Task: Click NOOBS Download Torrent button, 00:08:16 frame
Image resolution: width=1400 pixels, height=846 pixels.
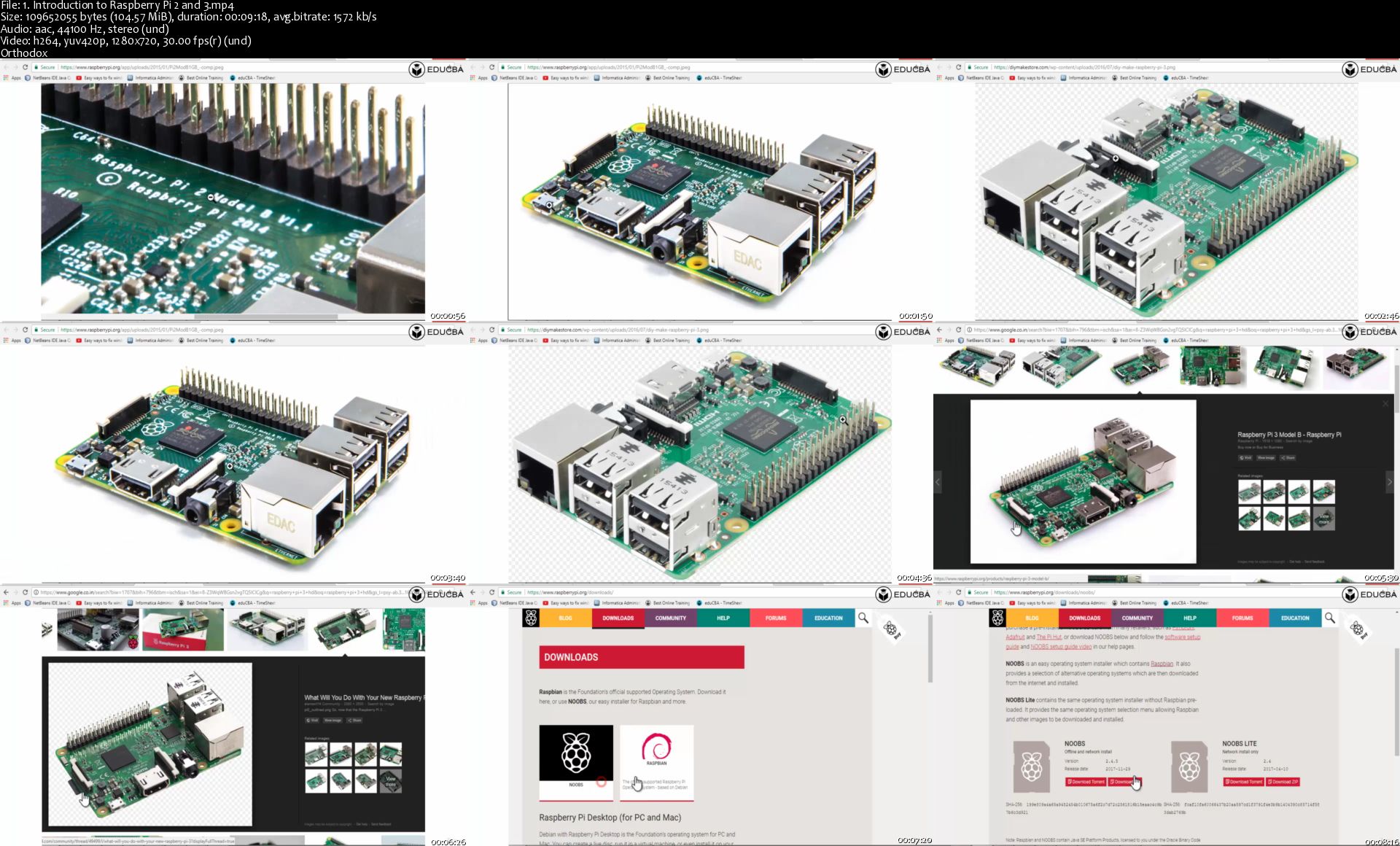Action: [x=1086, y=781]
